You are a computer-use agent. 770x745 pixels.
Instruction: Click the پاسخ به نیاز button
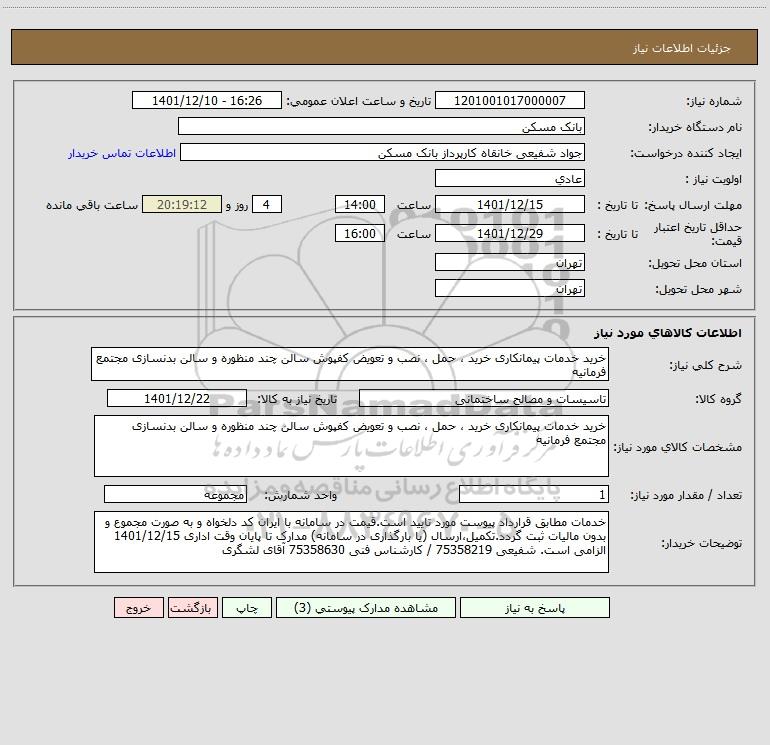[x=534, y=607]
